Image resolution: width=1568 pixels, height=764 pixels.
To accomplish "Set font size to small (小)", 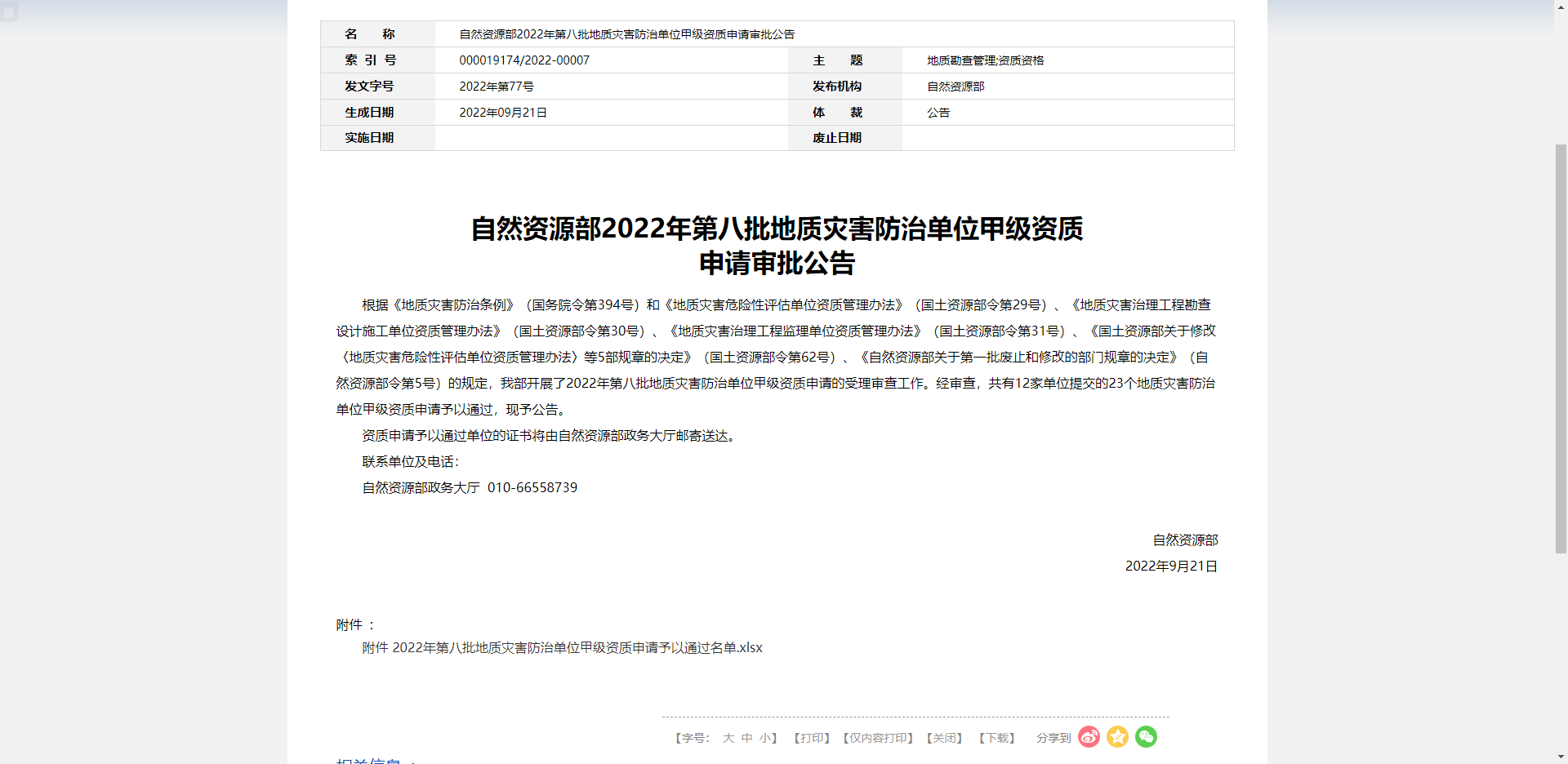I will [765, 738].
